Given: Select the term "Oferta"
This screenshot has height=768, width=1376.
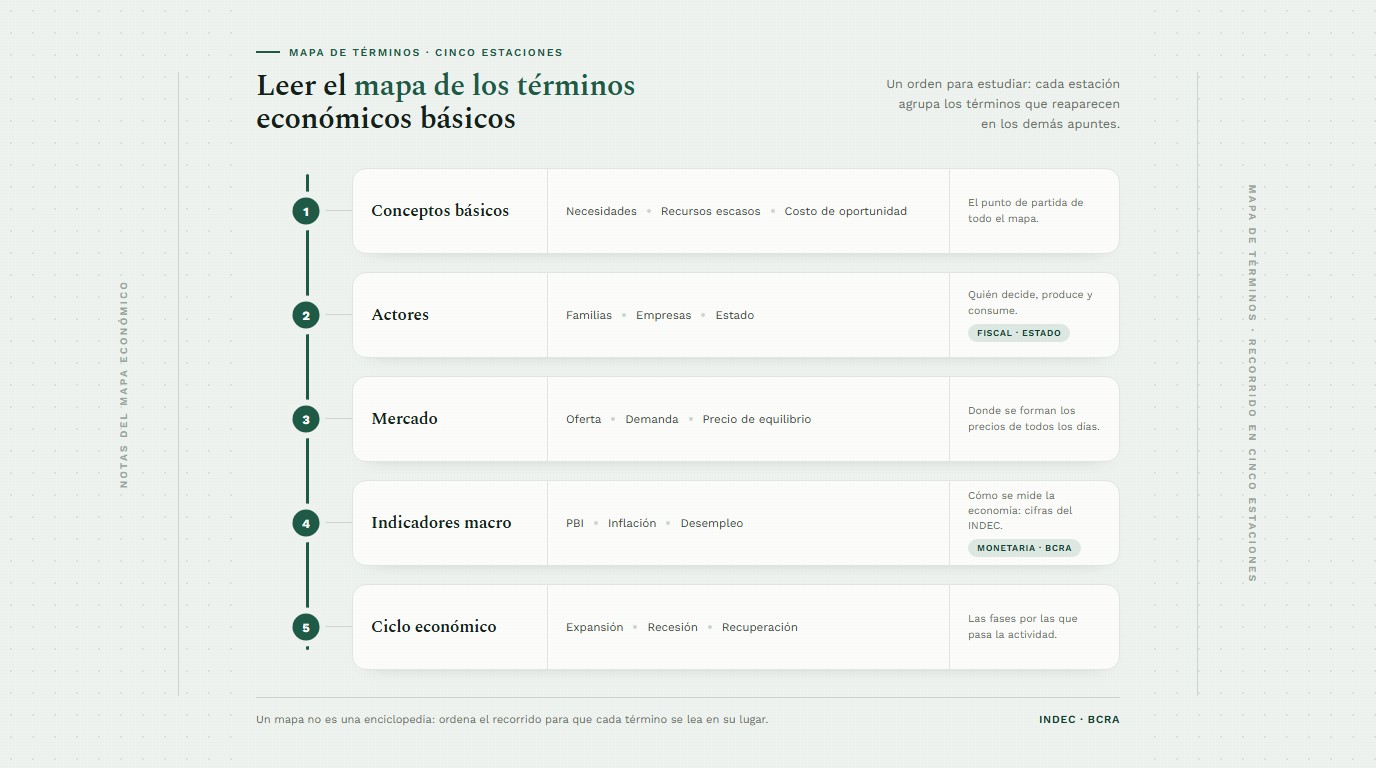Looking at the screenshot, I should (584, 419).
